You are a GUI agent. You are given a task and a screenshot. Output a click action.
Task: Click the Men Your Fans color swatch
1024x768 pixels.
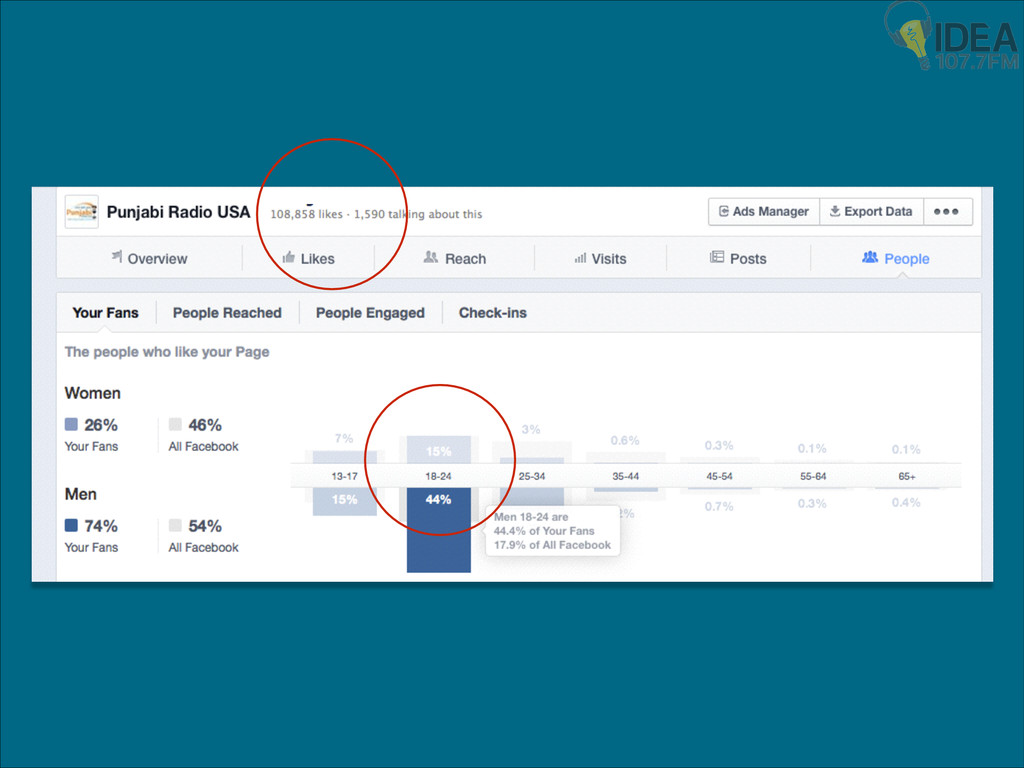click(x=71, y=525)
